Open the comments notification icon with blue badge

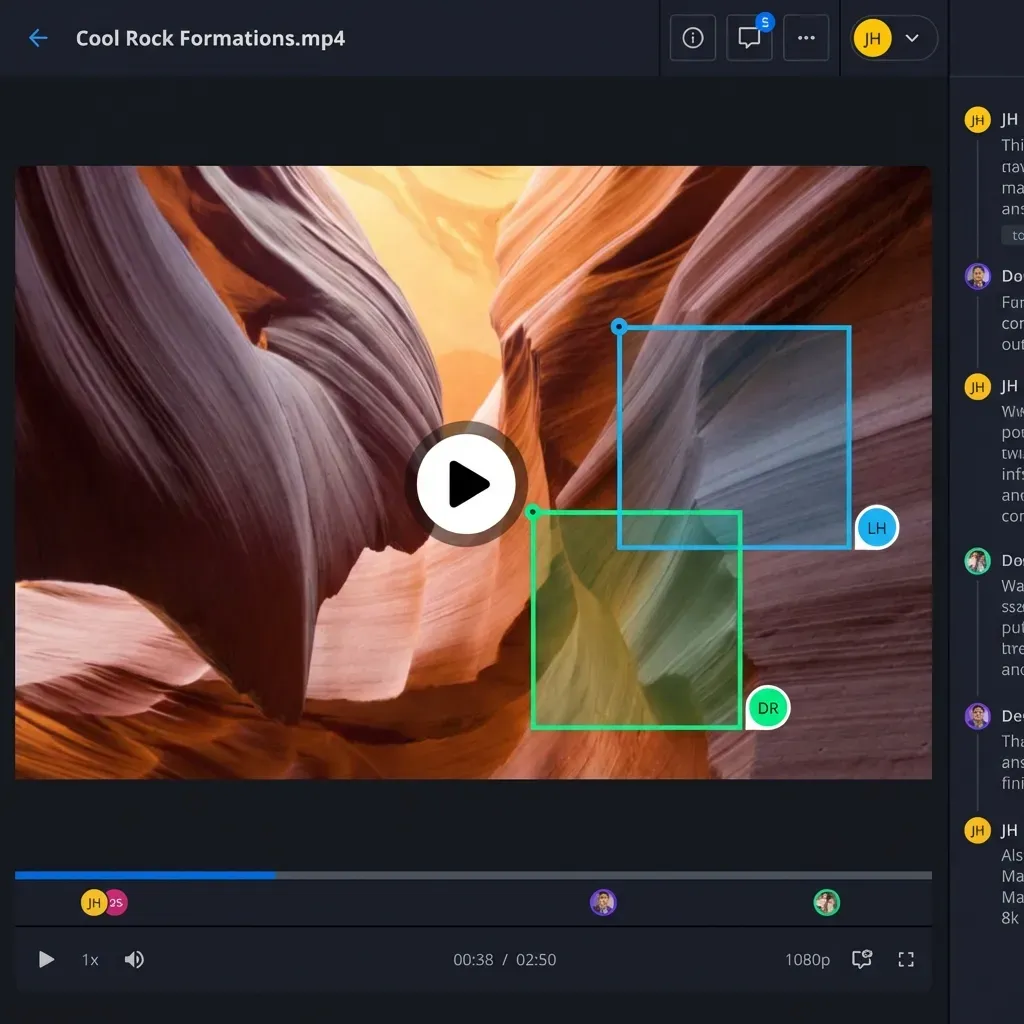749,38
